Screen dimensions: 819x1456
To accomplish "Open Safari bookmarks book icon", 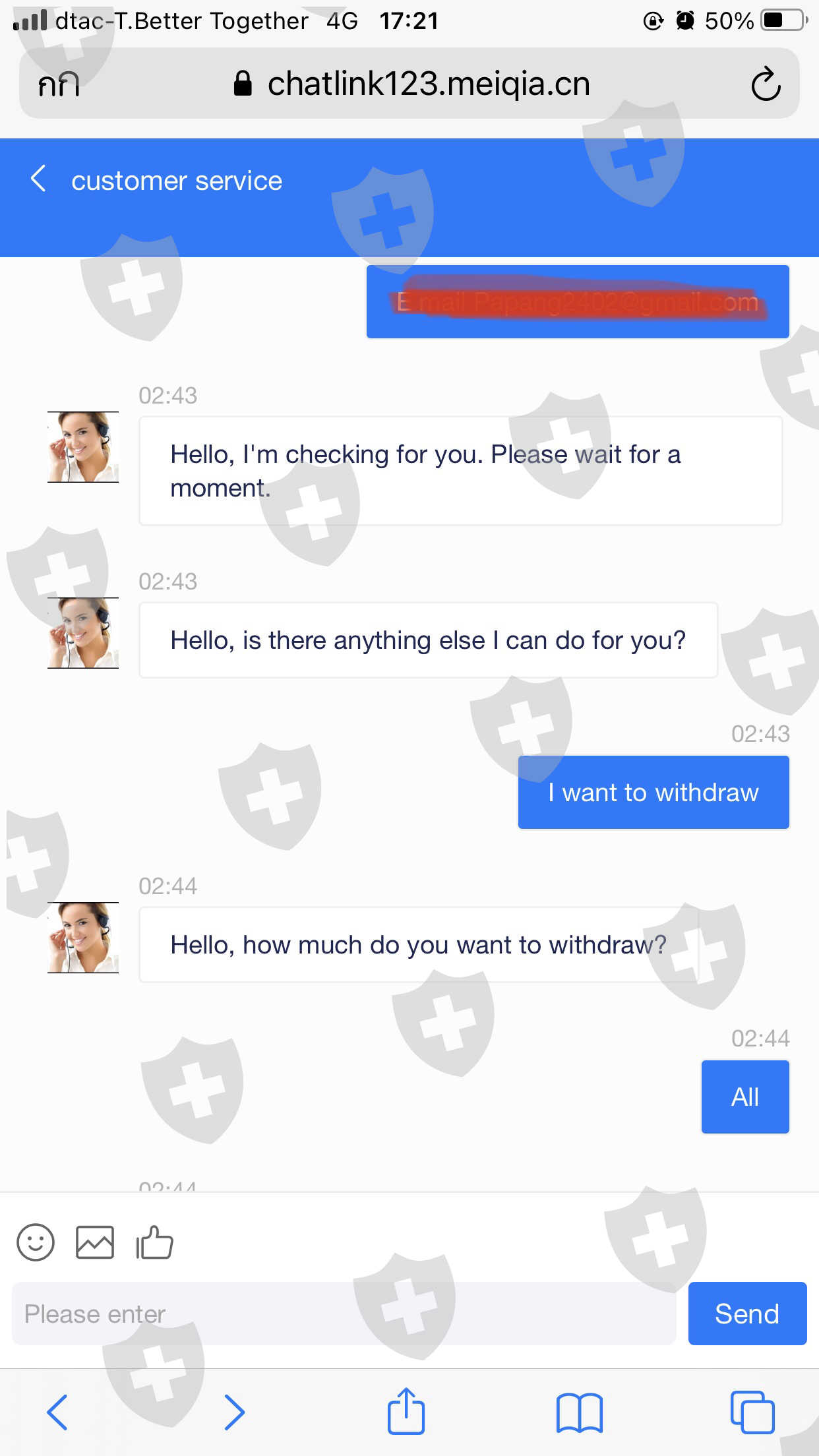I will coord(579,1412).
